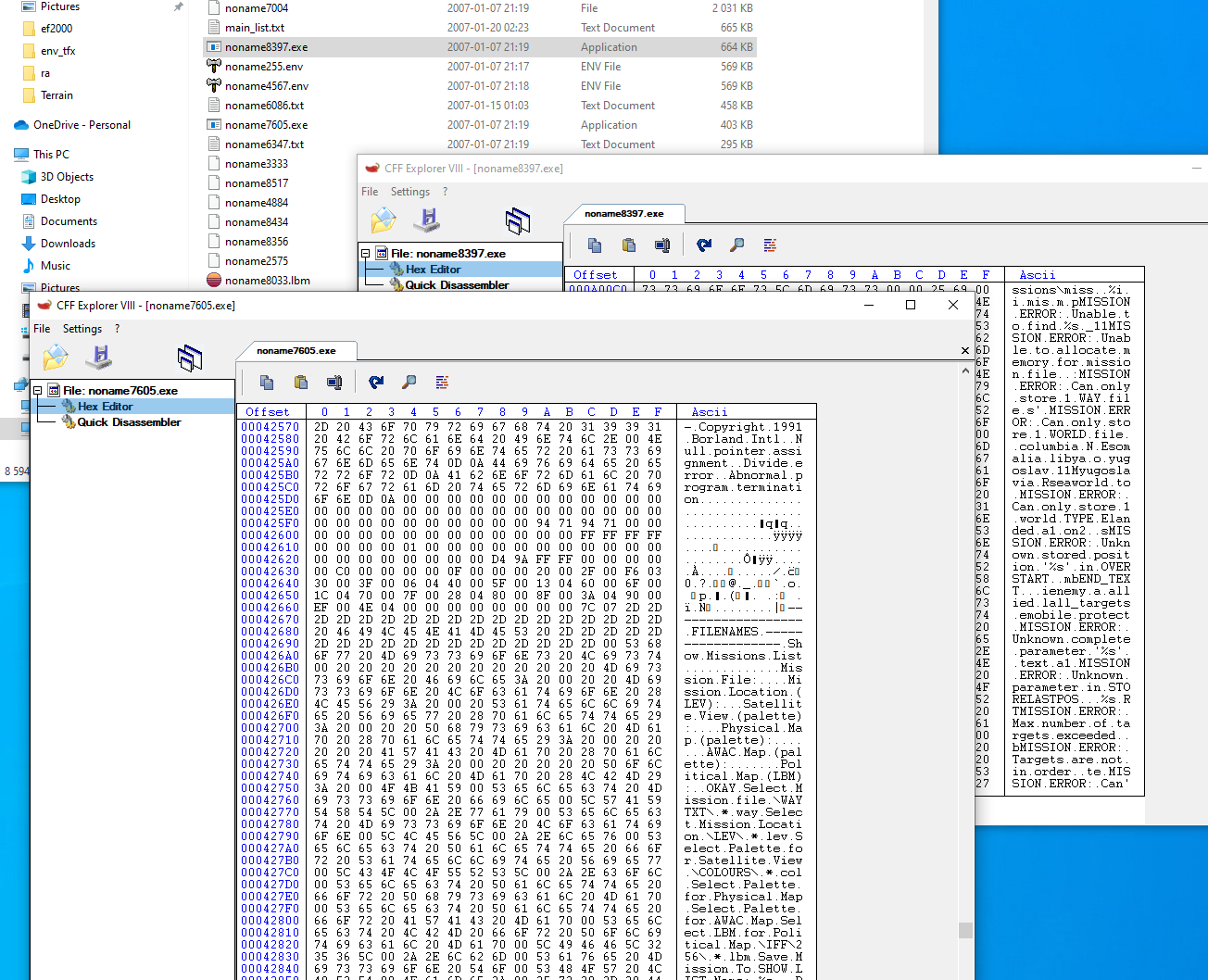Collapse the File: noname8397.exe tree node
The image size is (1208, 980).
[366, 254]
